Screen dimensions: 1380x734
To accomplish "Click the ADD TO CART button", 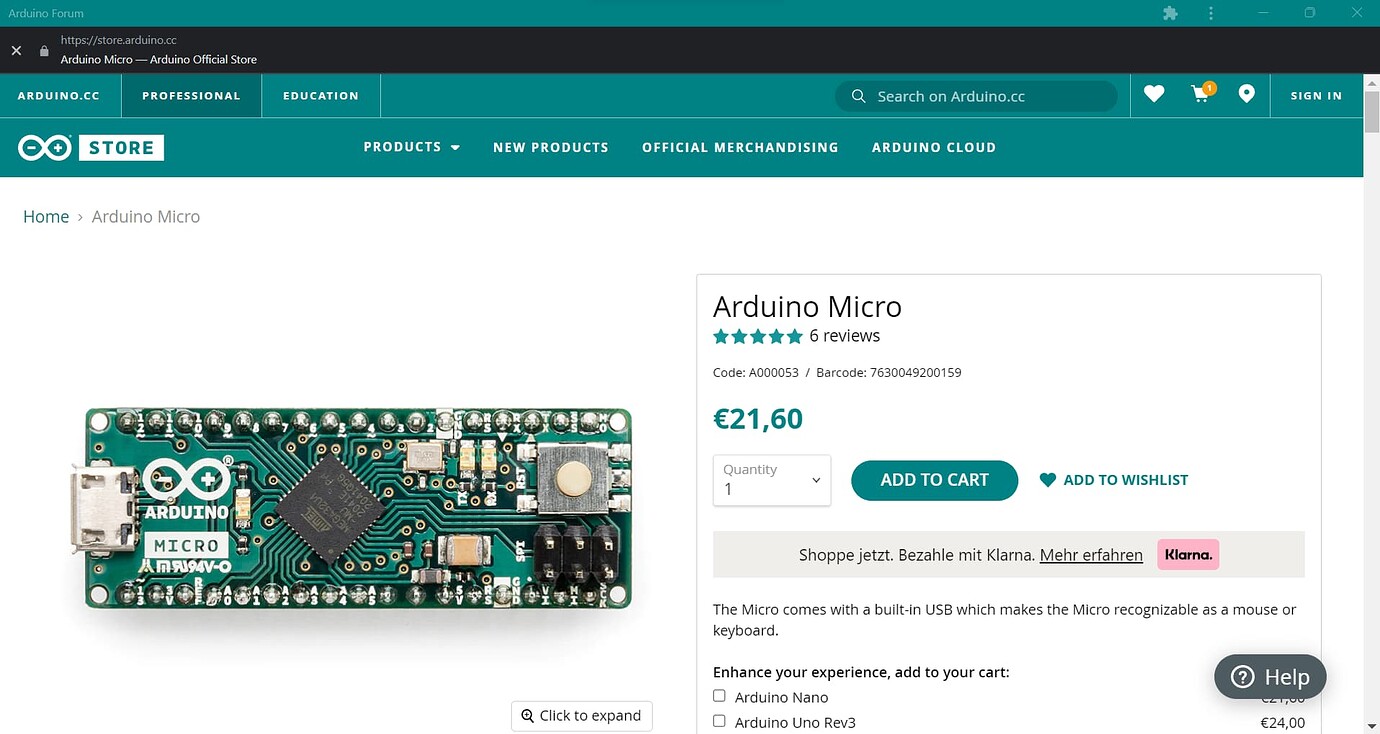I will [933, 480].
